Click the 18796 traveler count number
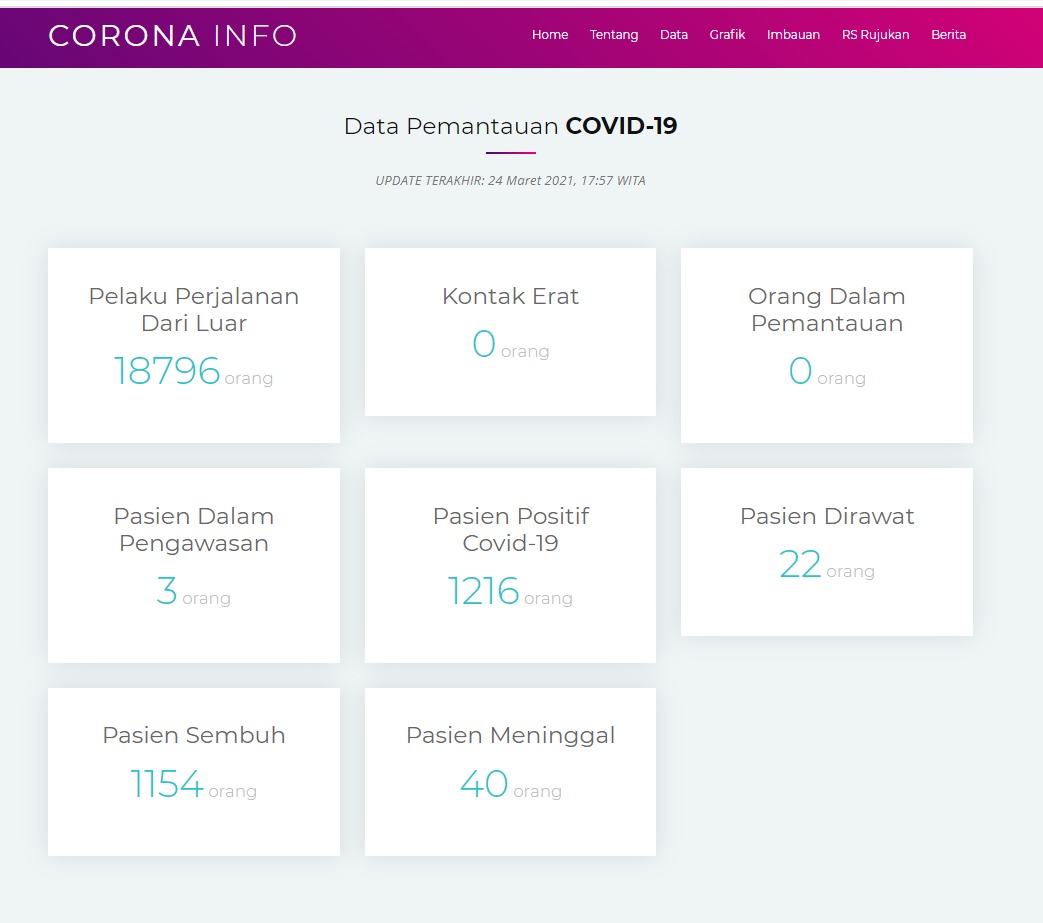This screenshot has height=923, width=1043. 166,371
